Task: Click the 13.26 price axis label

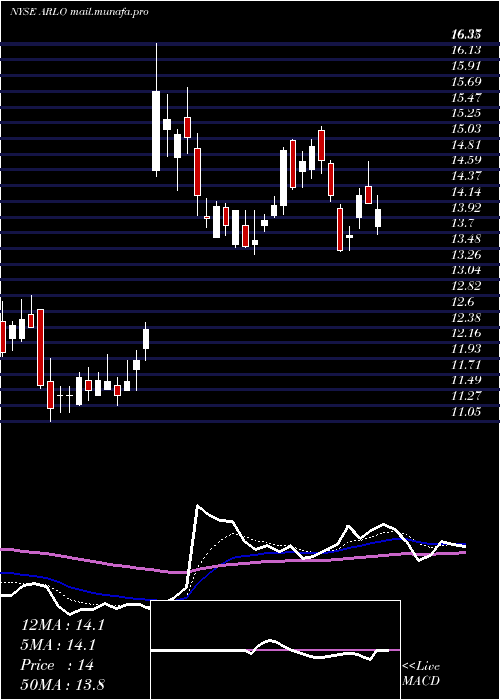Action: coord(466,255)
